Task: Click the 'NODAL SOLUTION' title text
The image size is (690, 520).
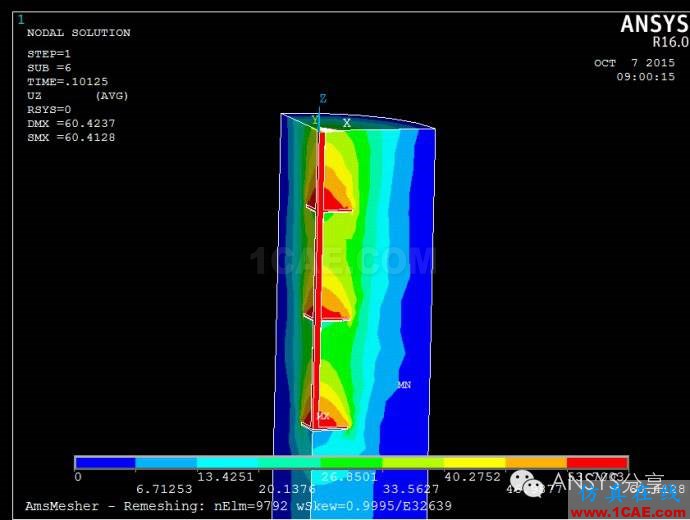Action: click(79, 33)
